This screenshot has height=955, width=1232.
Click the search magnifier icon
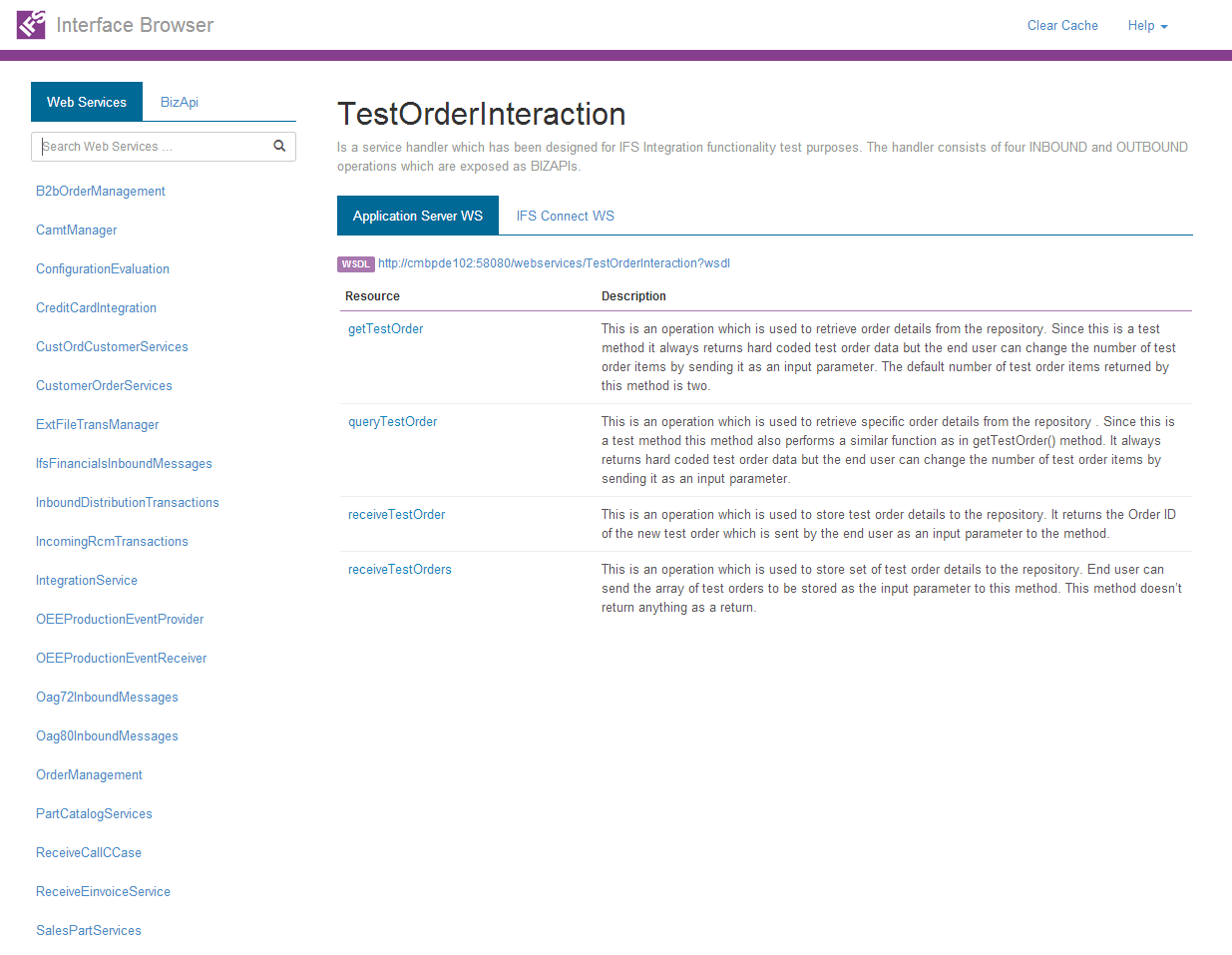279,146
